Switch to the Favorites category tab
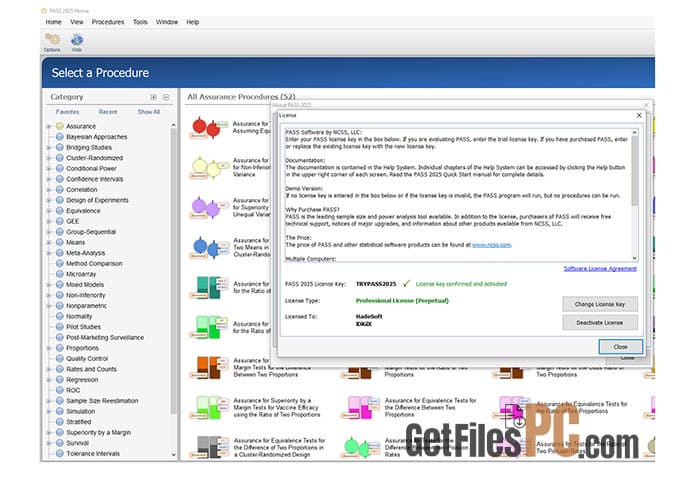 (67, 112)
